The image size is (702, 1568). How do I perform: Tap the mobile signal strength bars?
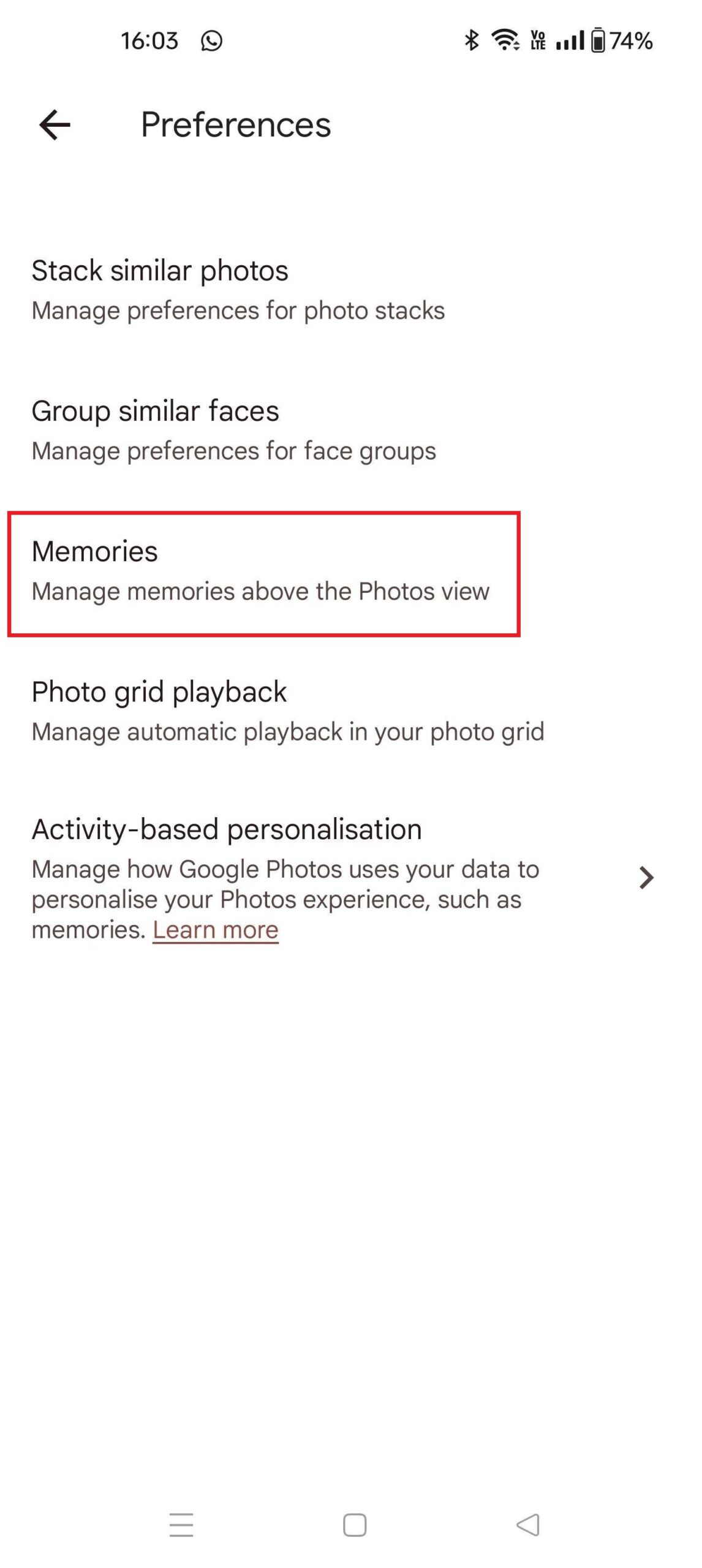click(570, 41)
